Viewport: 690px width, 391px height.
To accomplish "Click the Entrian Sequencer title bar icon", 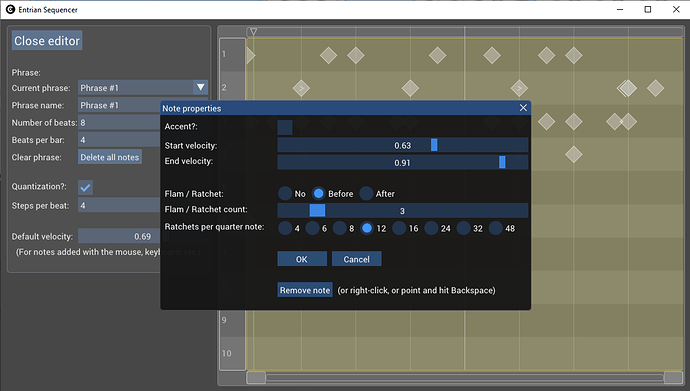I will 10,9.
